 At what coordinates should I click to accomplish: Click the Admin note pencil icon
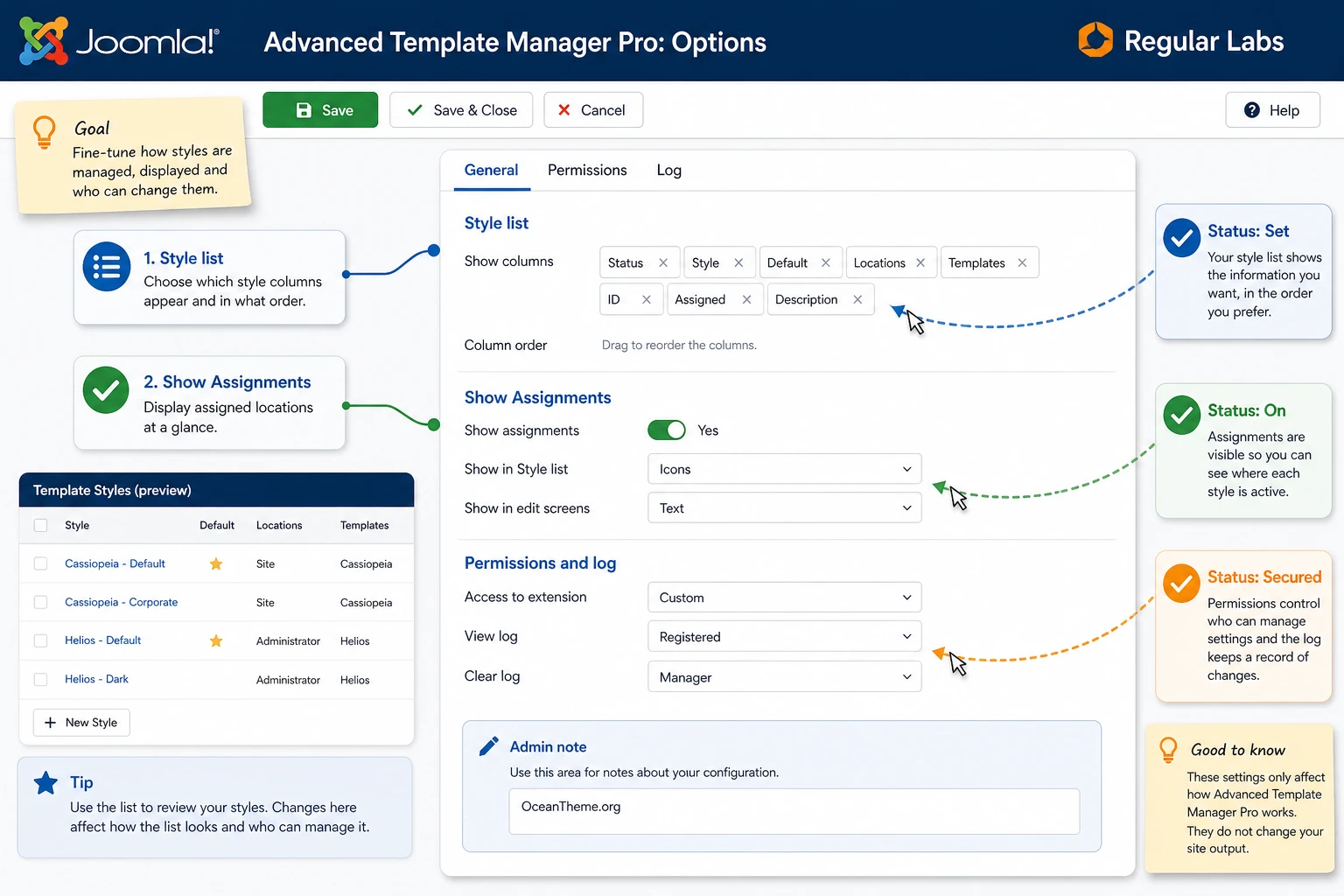[x=489, y=745]
